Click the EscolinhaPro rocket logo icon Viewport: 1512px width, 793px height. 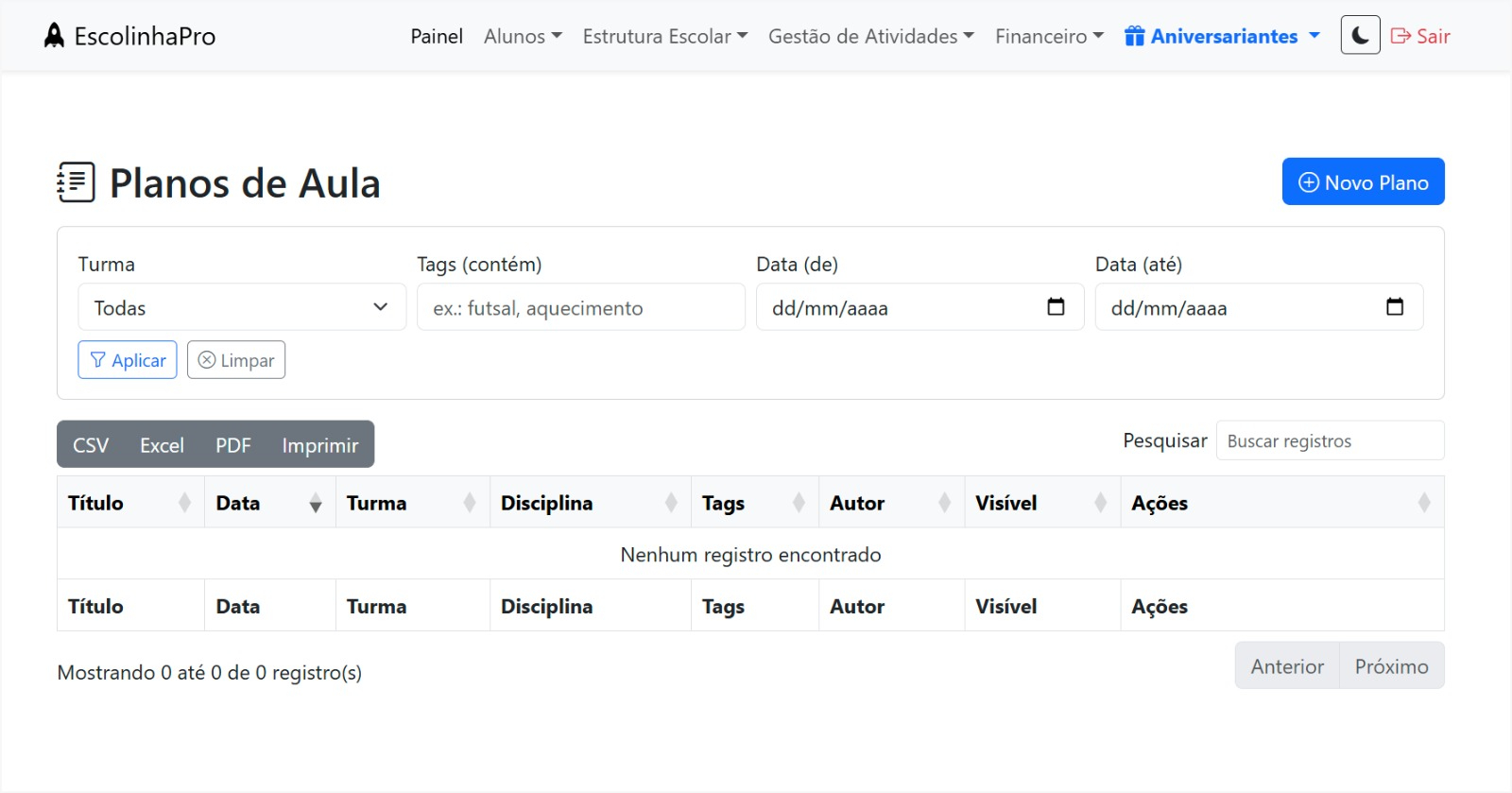coord(55,36)
